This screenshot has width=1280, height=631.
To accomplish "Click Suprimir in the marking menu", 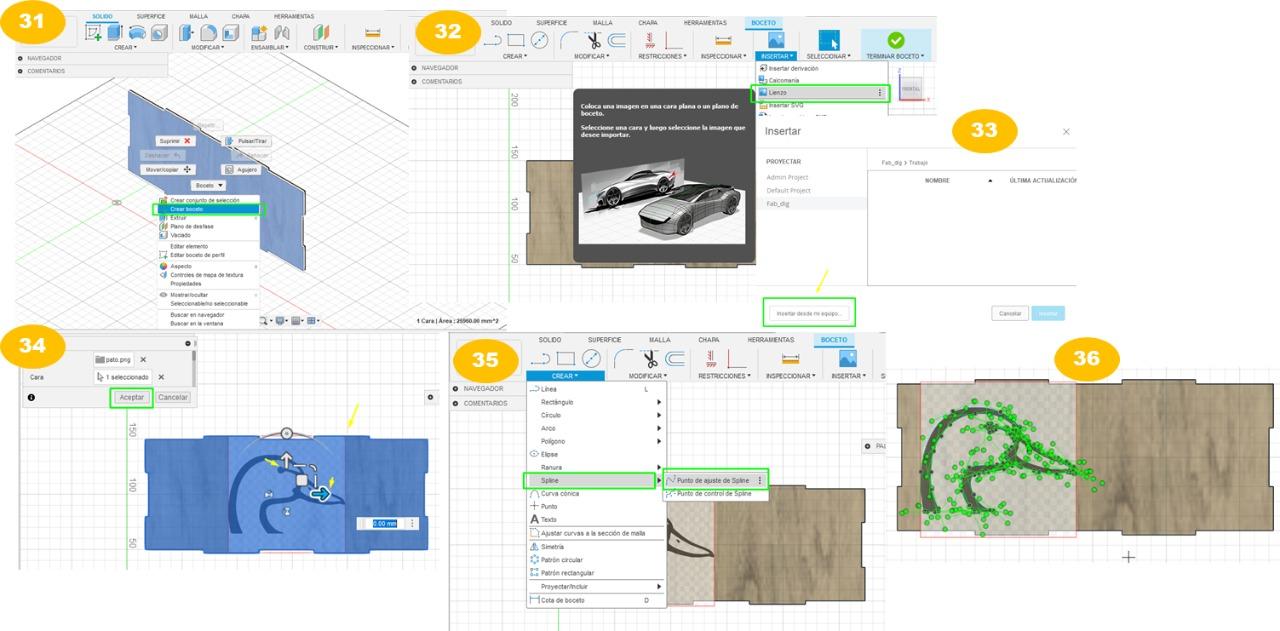I will (x=174, y=141).
